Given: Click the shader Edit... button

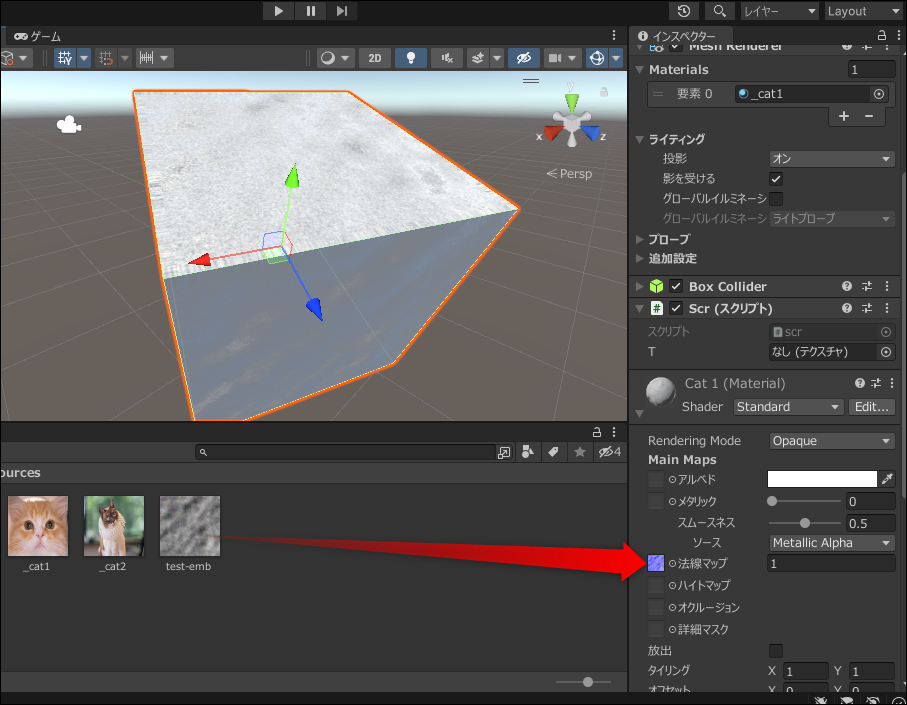Looking at the screenshot, I should [871, 407].
